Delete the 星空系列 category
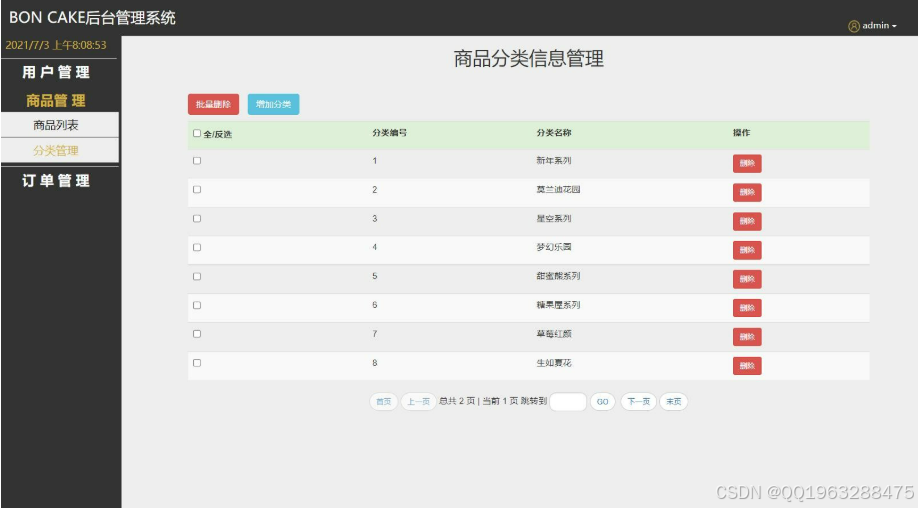Screen dimensions: 918x508 point(747,221)
